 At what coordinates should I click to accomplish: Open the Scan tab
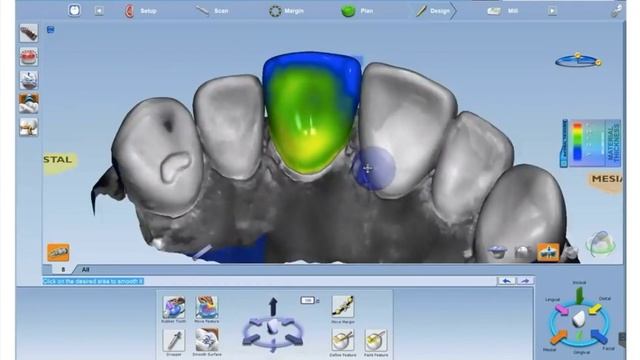(212, 11)
